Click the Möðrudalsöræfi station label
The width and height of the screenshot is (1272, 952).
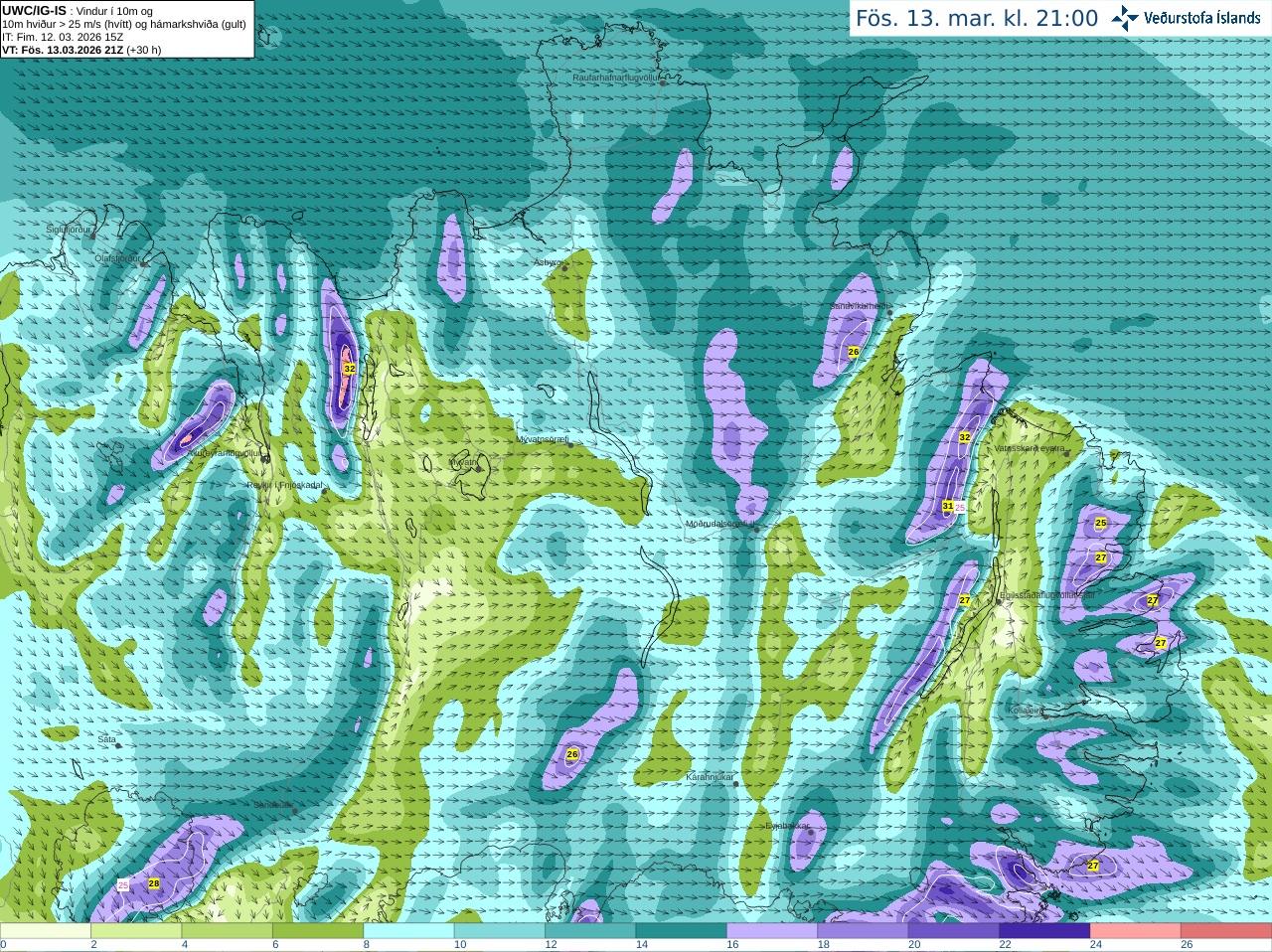pyautogui.click(x=720, y=524)
